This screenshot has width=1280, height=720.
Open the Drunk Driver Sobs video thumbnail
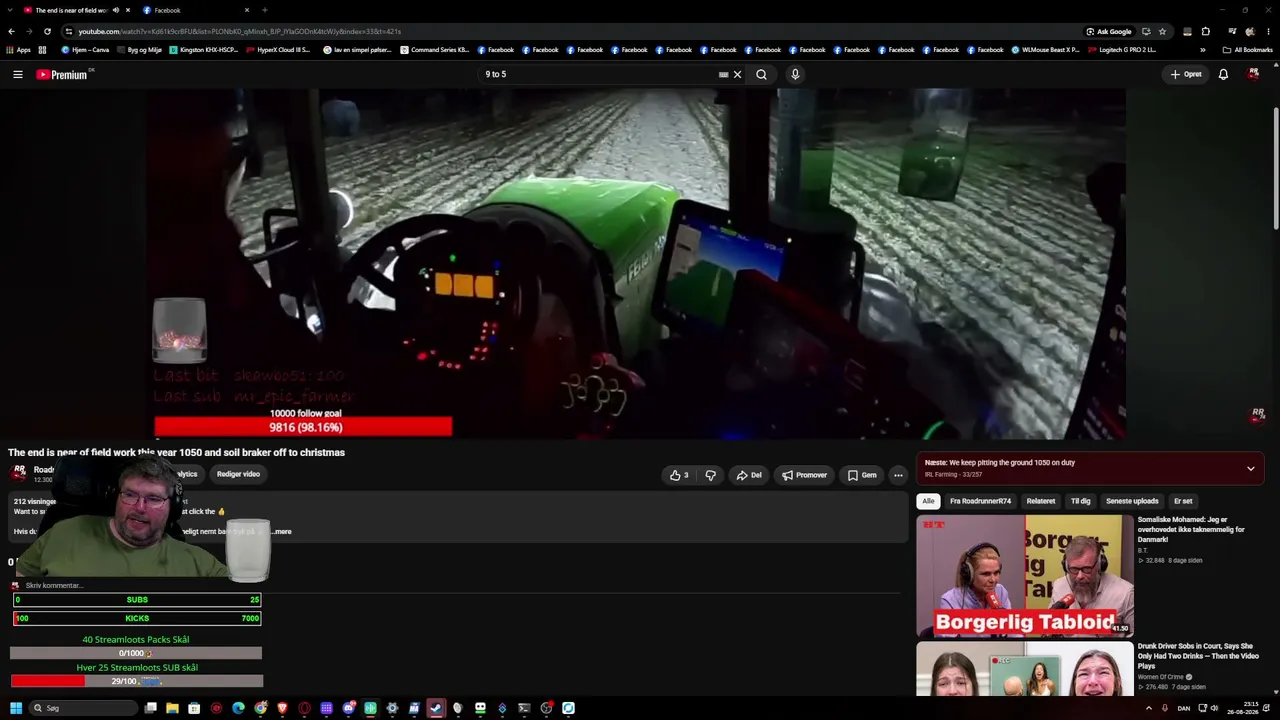tap(1025, 669)
